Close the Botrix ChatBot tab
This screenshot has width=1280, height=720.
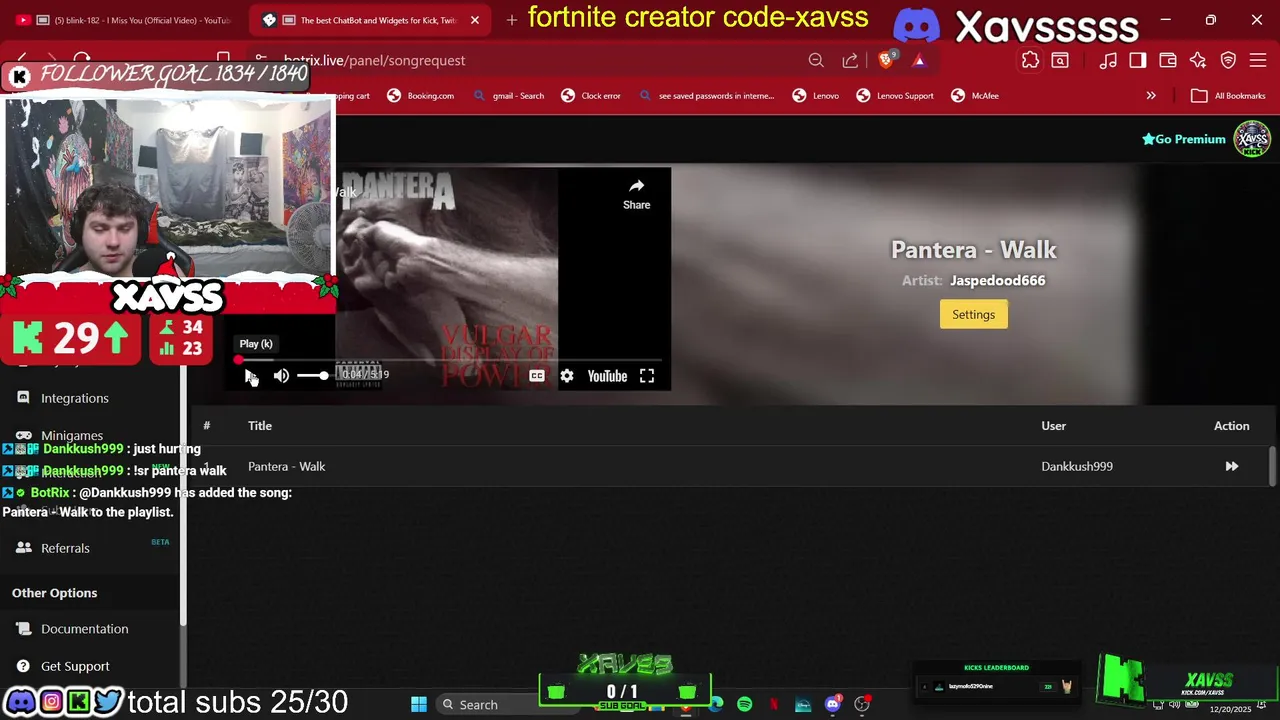click(x=475, y=20)
